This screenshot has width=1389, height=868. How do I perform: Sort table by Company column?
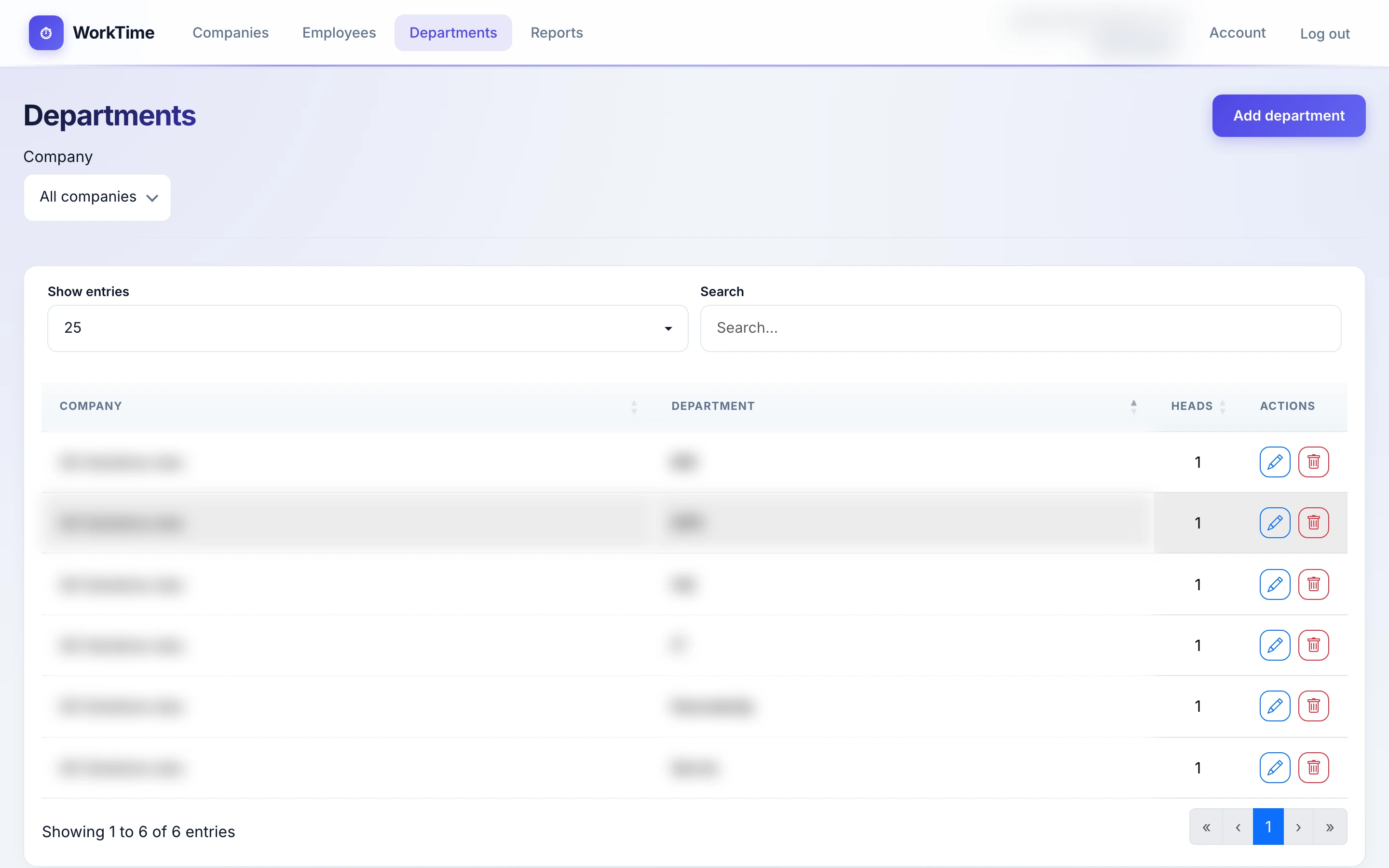coord(347,407)
